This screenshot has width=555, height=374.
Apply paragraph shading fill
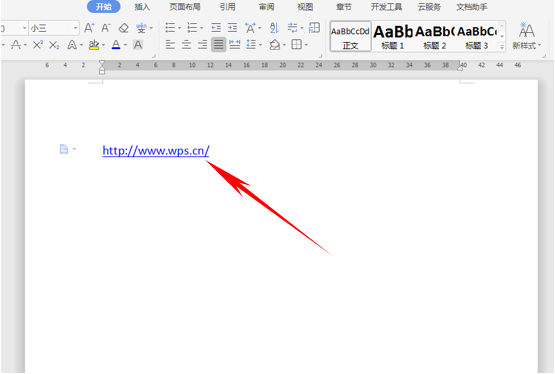pos(275,45)
